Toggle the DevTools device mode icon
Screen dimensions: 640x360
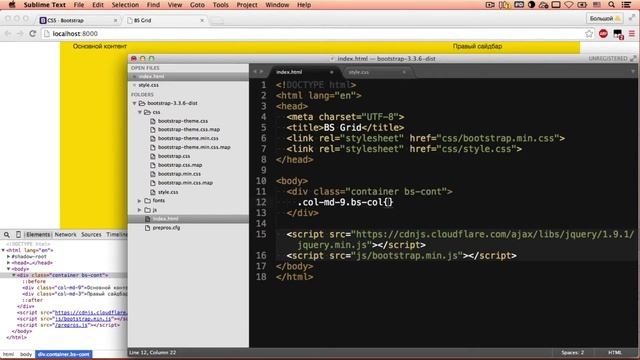[x=18, y=235]
